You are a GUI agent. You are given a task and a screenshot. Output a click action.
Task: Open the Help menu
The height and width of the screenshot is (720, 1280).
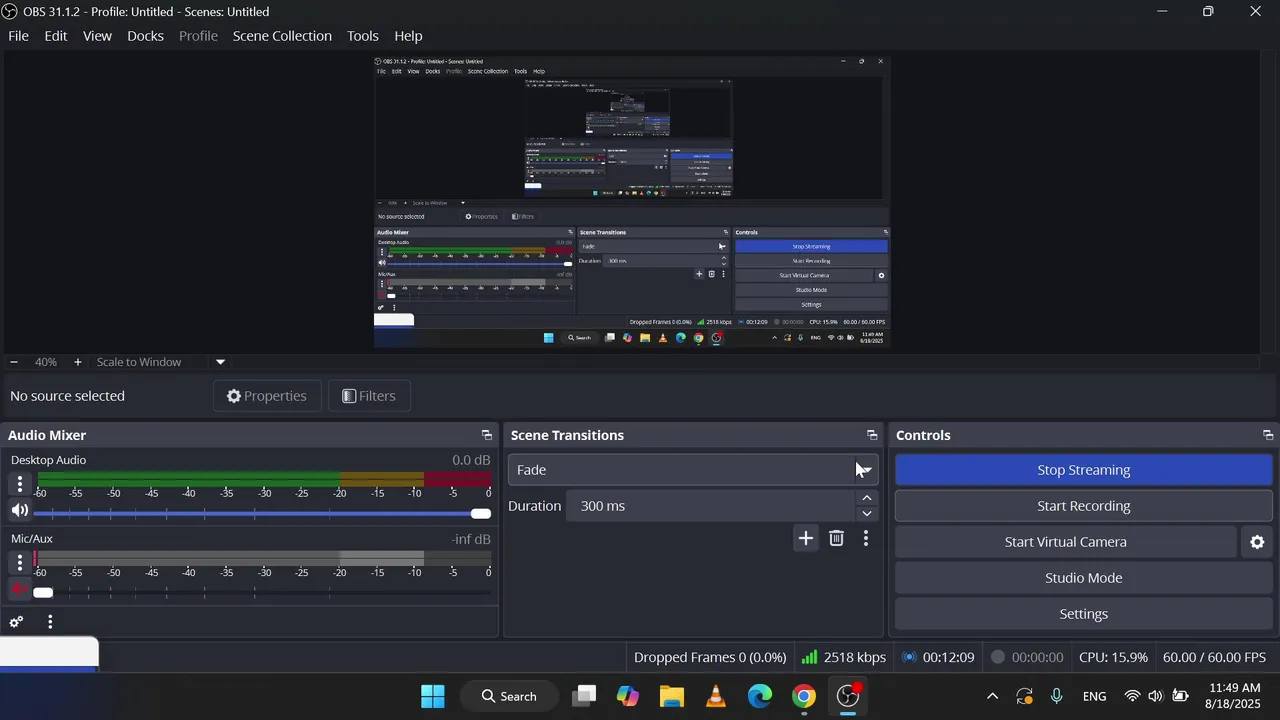click(x=408, y=36)
